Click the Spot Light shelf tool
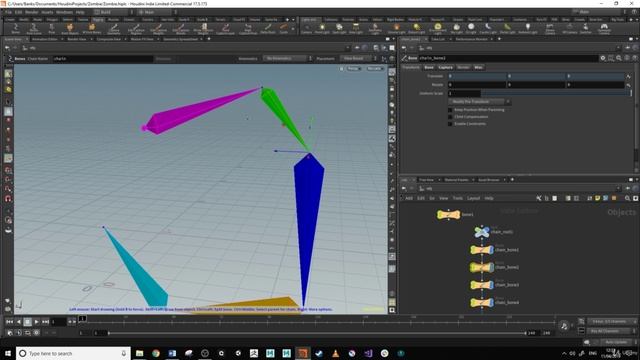Viewport: 640px width, 360px height. point(339,29)
